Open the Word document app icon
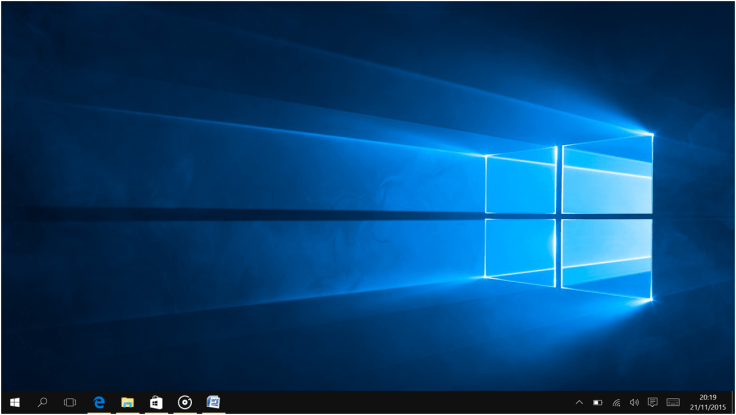 213,402
